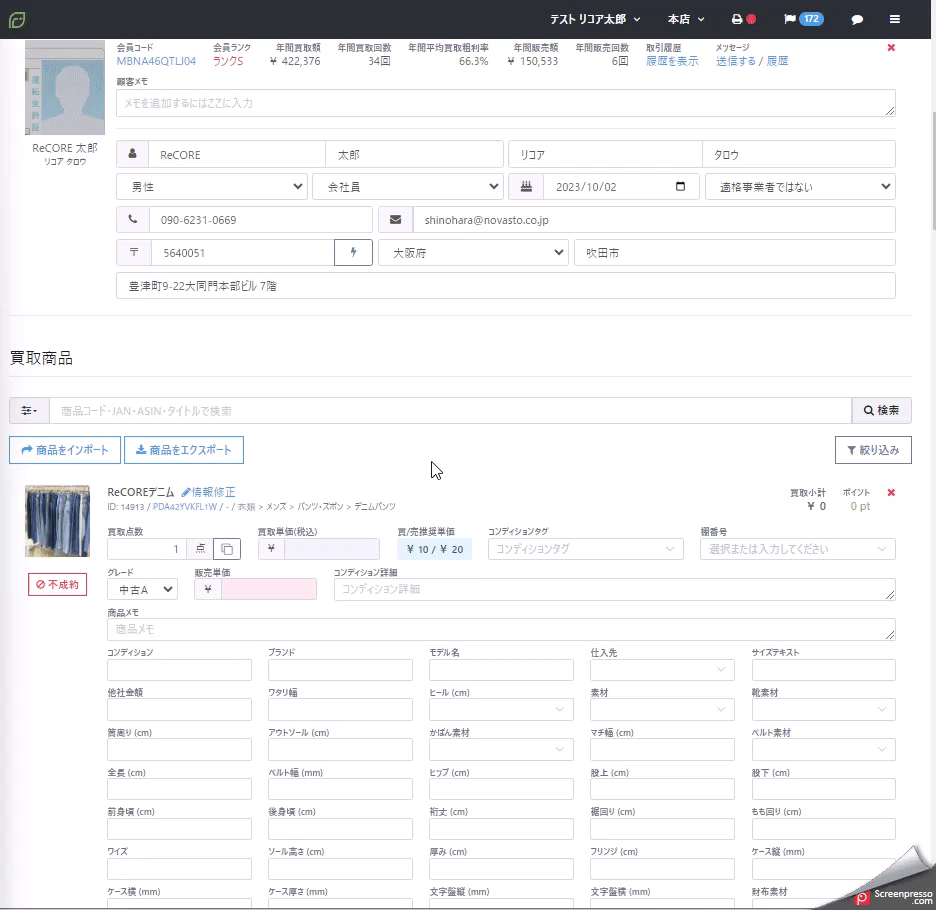Focus city field showing 吹田市

coord(734,253)
